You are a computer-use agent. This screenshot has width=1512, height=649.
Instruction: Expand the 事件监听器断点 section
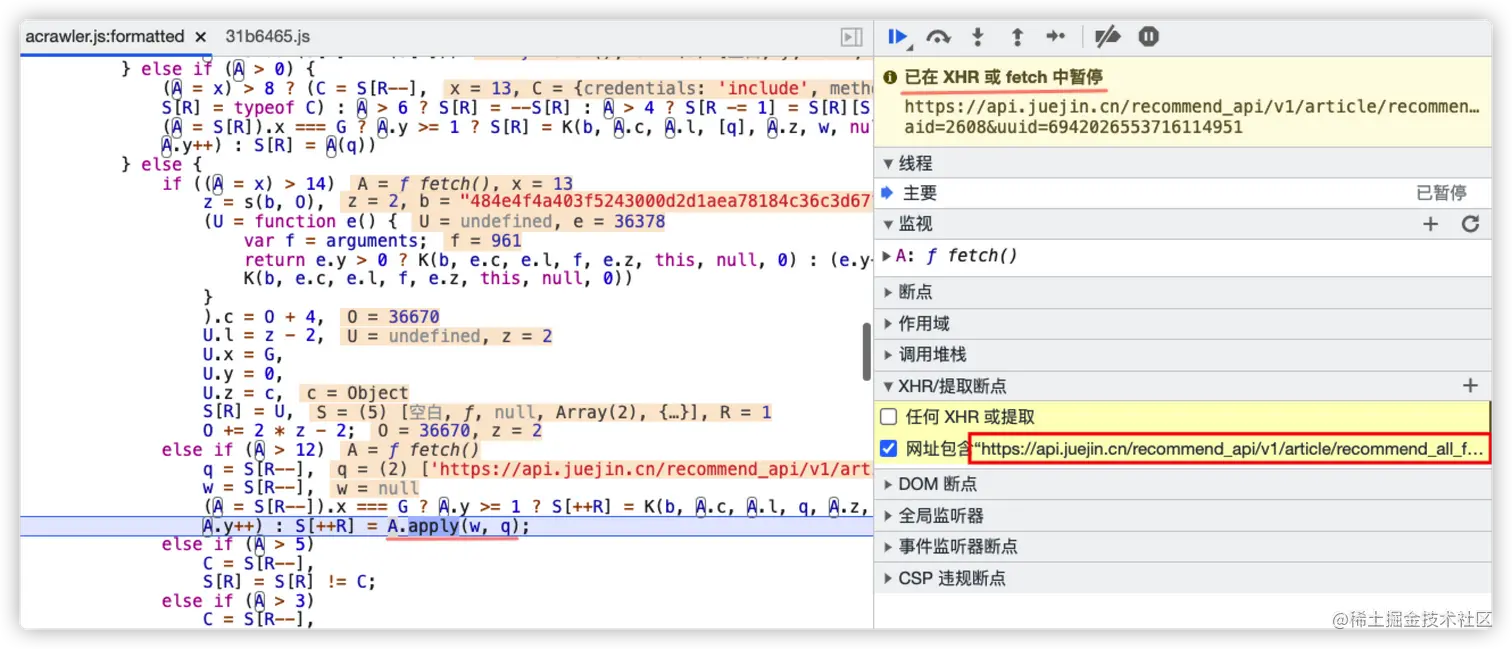(1183, 546)
